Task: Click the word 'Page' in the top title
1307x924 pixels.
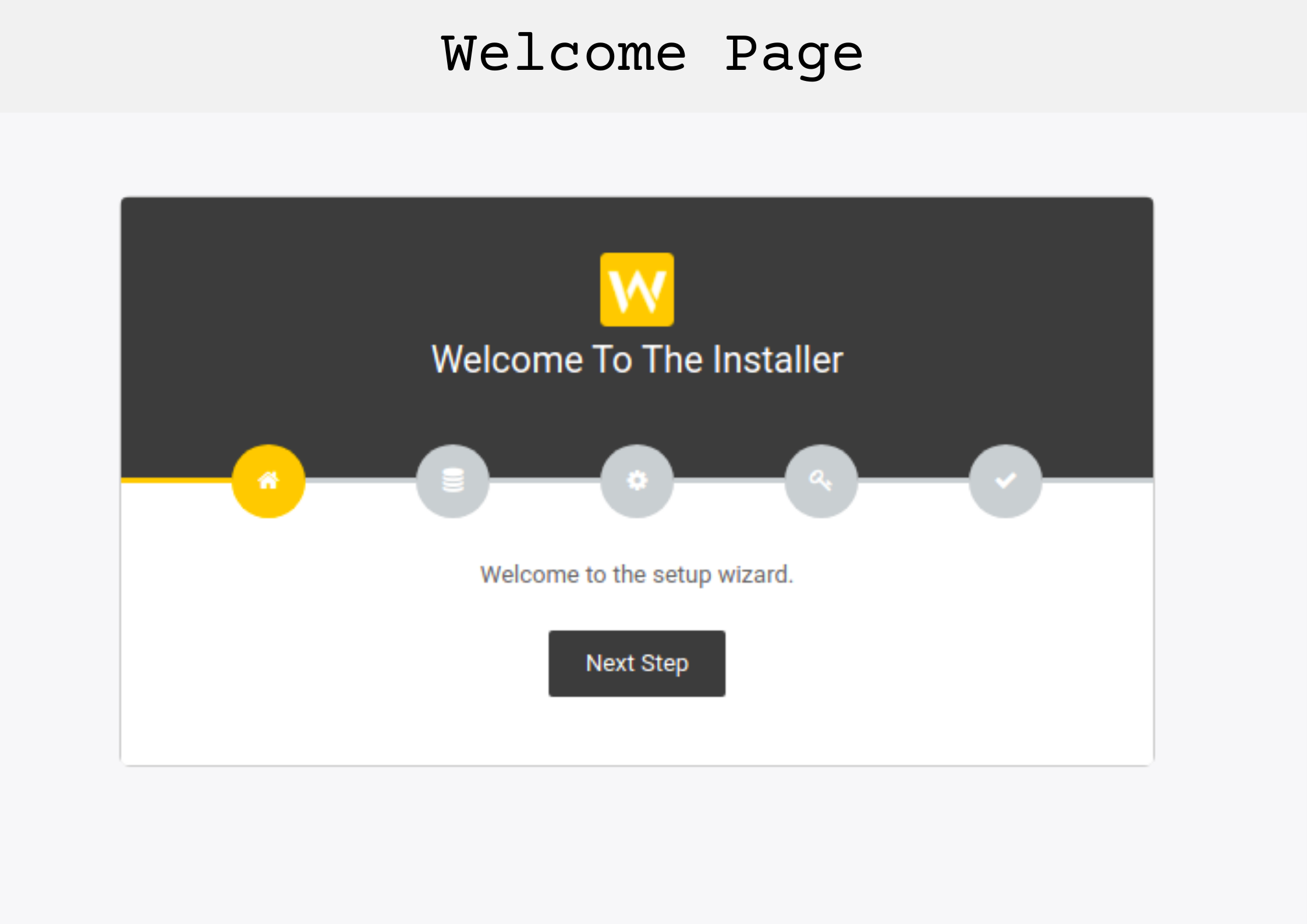Action: click(794, 54)
